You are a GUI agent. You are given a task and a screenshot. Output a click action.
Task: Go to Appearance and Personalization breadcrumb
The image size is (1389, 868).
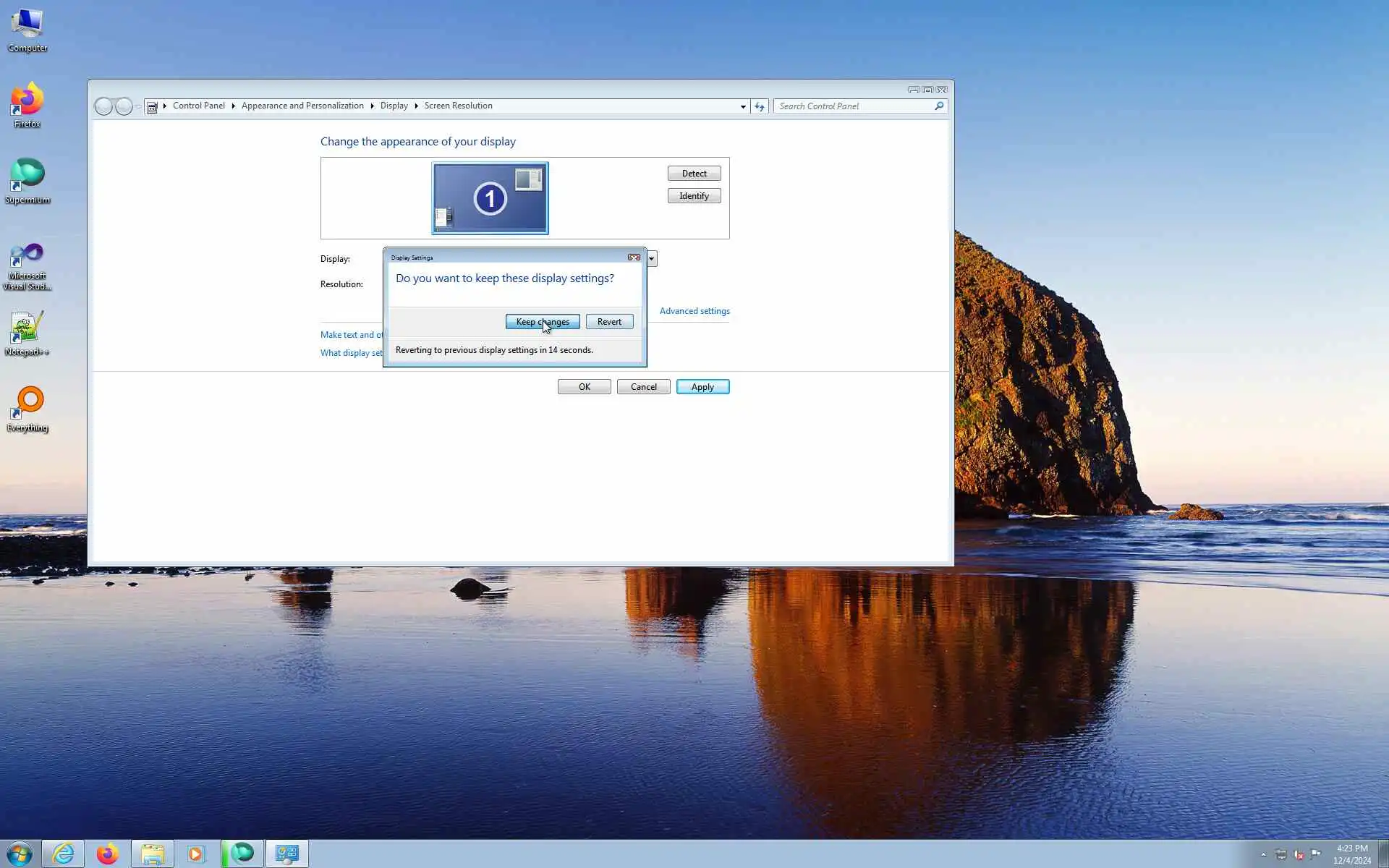pyautogui.click(x=302, y=106)
